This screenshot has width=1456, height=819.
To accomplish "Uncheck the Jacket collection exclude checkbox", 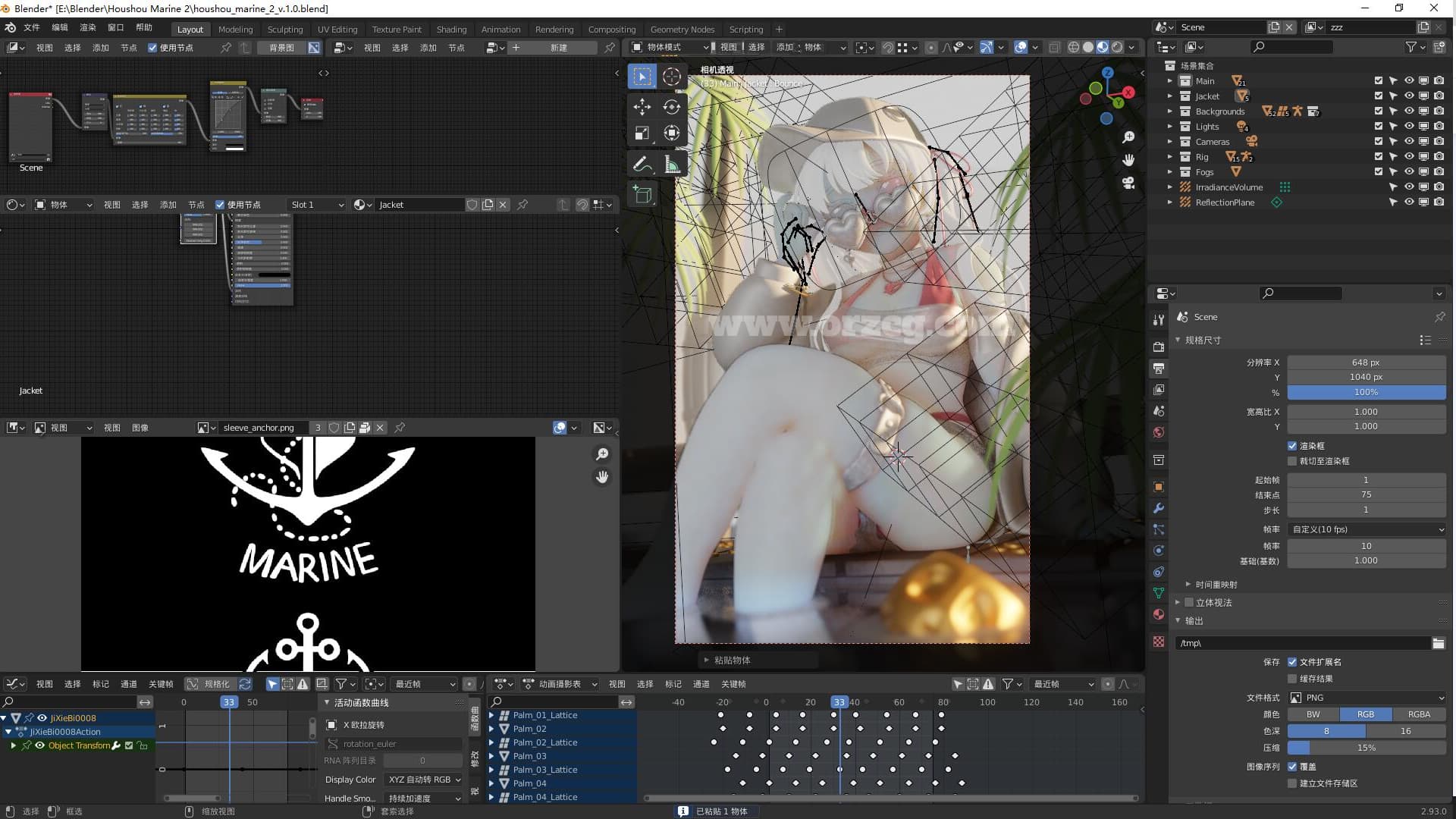I will click(x=1378, y=96).
